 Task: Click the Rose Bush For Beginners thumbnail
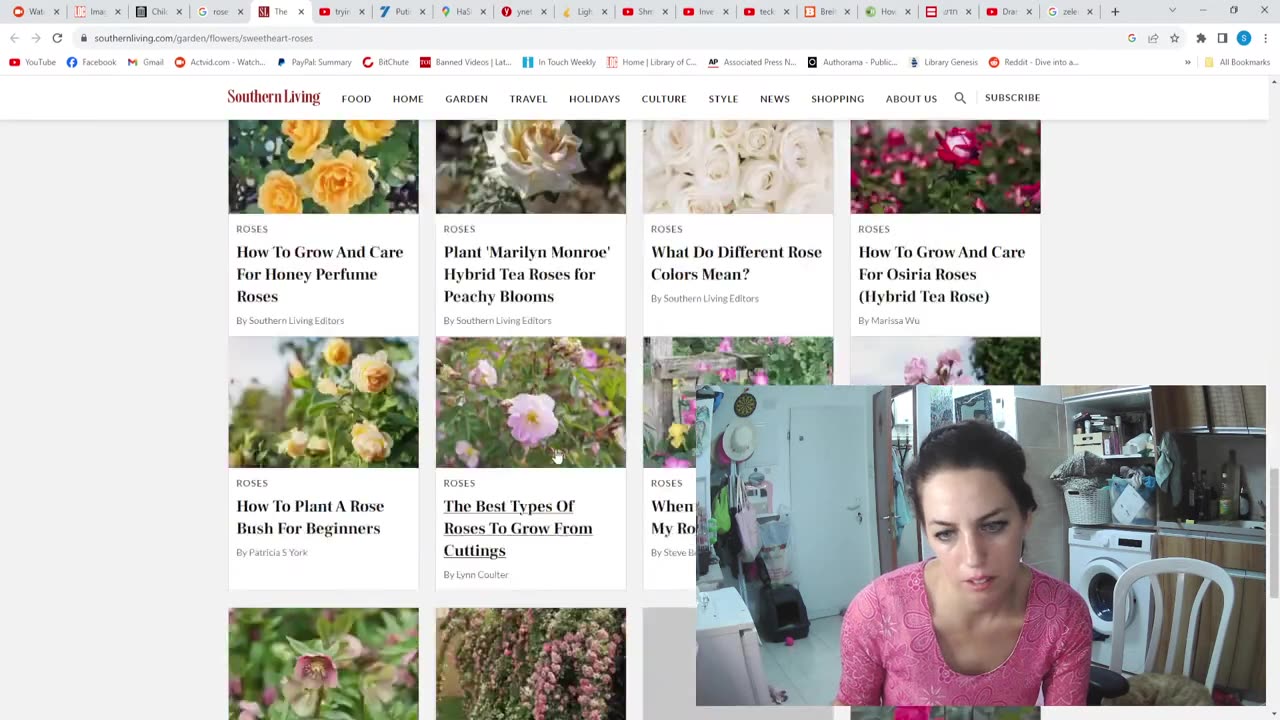pyautogui.click(x=323, y=402)
